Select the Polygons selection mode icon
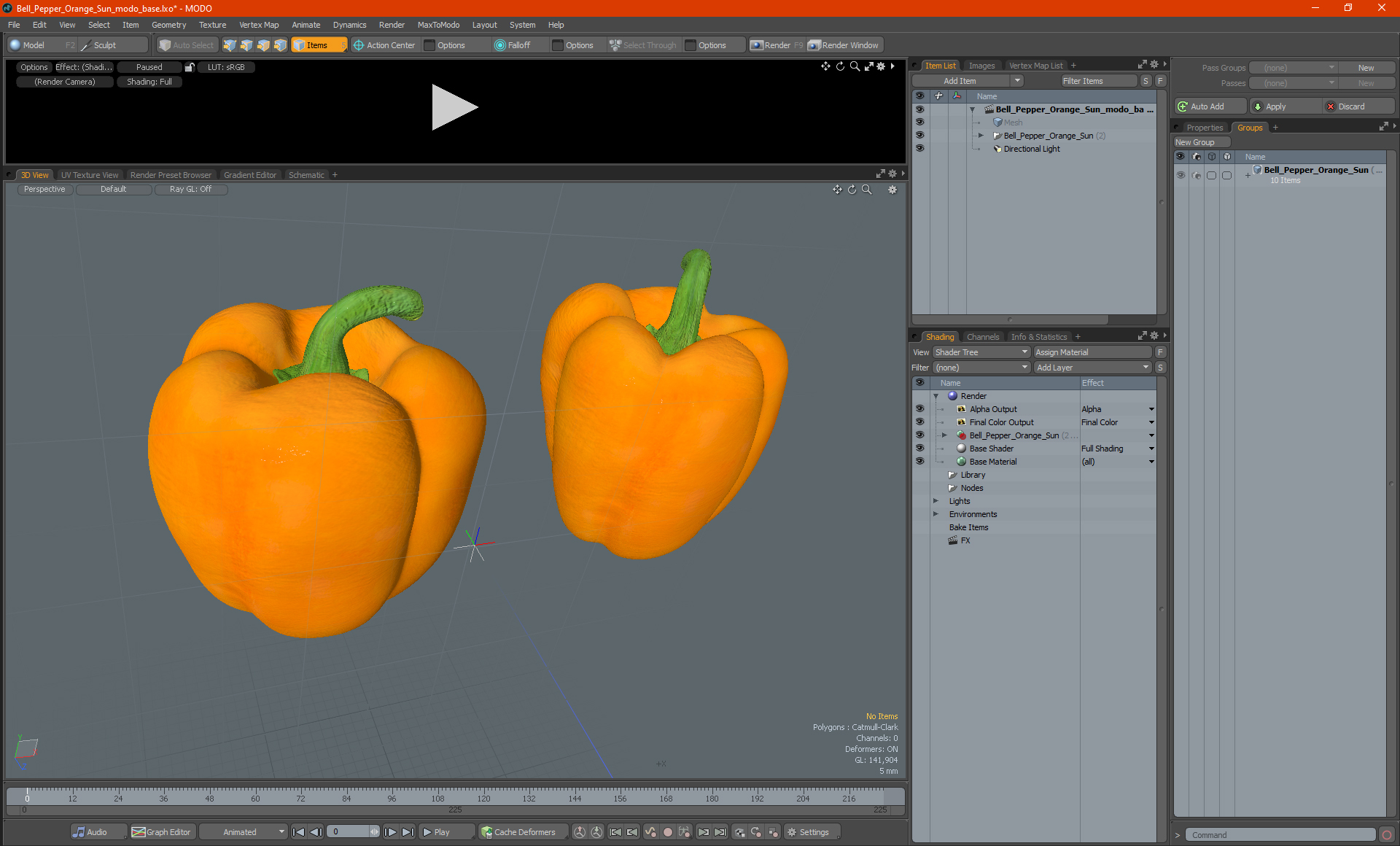Image resolution: width=1400 pixels, height=846 pixels. pyautogui.click(x=263, y=45)
